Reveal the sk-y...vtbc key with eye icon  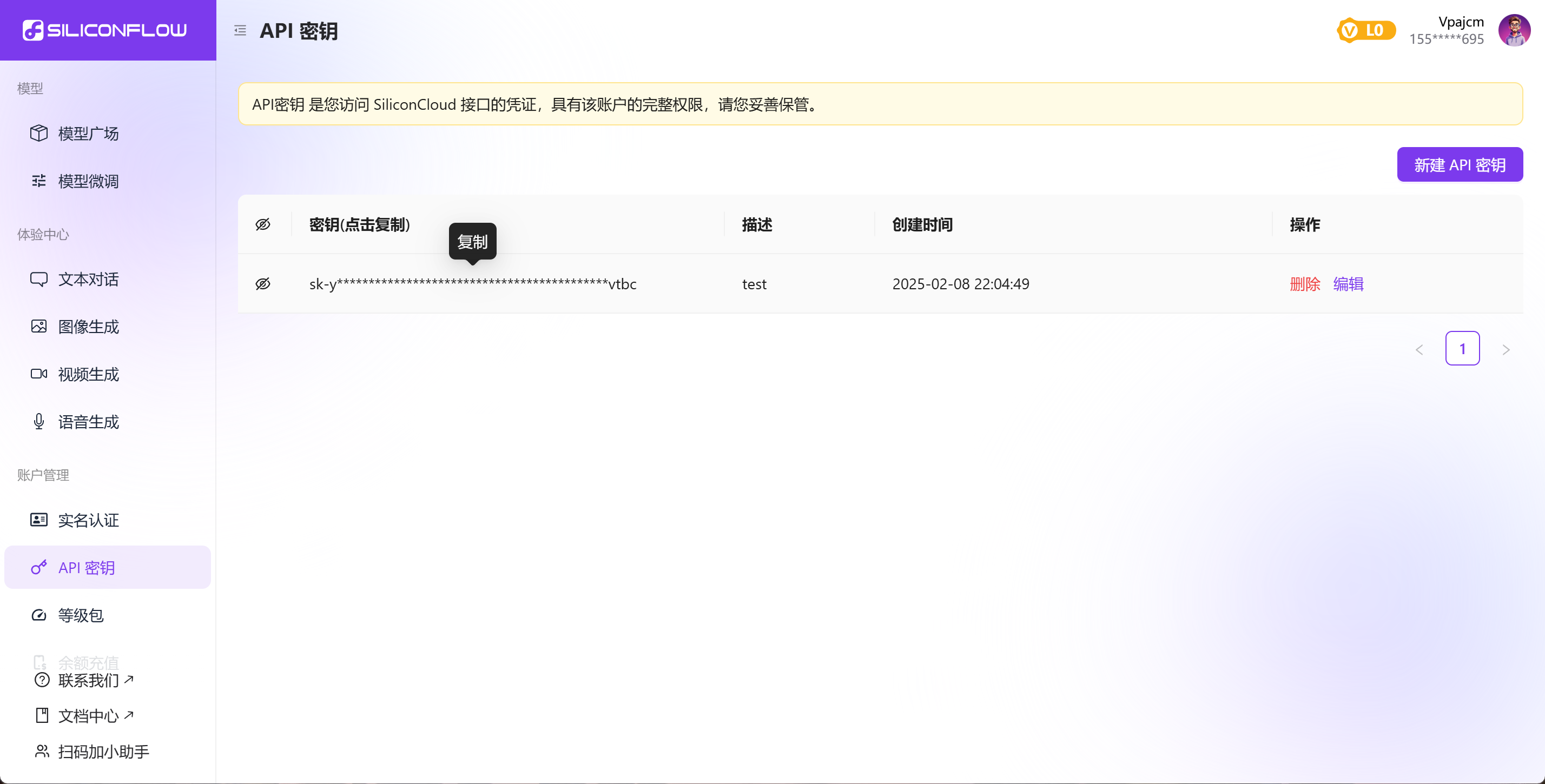click(x=263, y=284)
